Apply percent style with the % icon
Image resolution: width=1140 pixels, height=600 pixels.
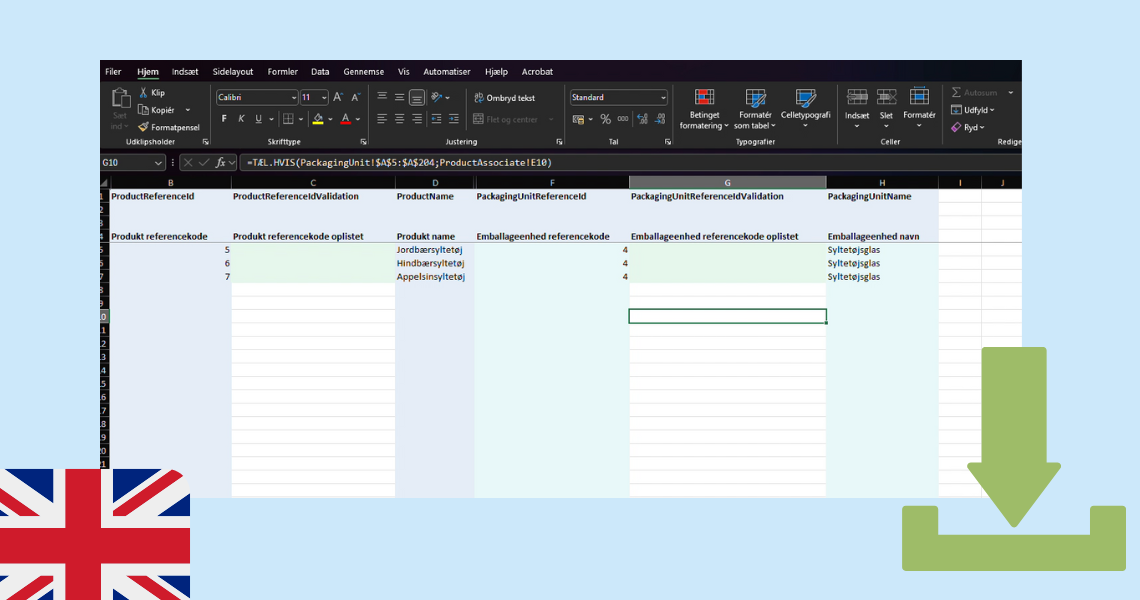[605, 119]
